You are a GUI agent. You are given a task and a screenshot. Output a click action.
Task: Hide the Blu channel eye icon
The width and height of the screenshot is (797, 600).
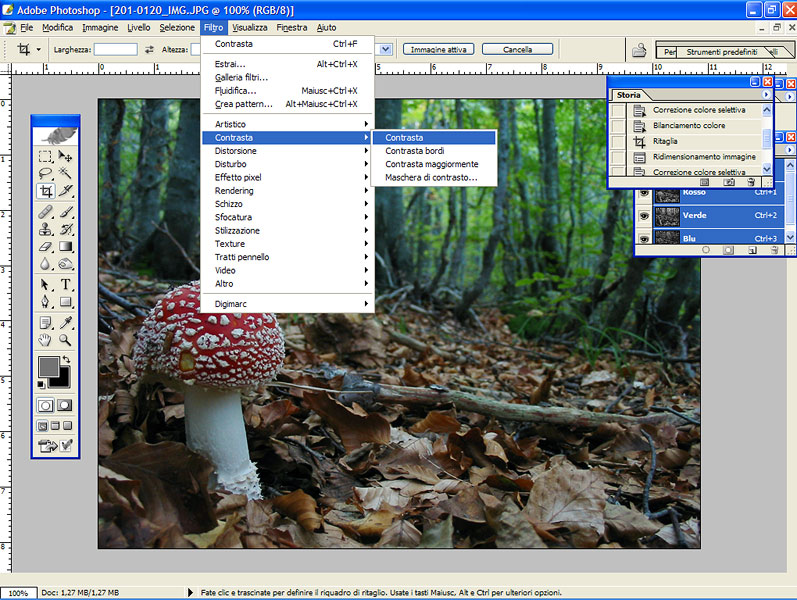point(644,238)
